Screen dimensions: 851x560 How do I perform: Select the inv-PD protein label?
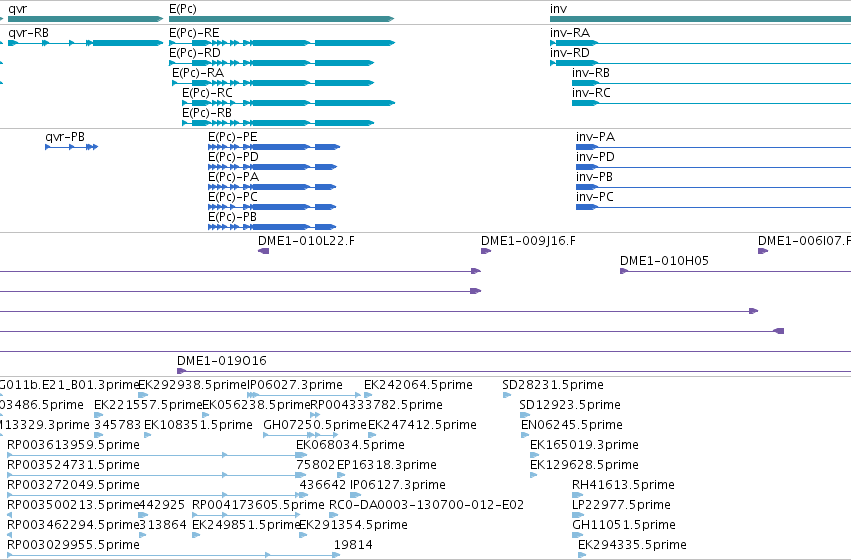pos(595,157)
